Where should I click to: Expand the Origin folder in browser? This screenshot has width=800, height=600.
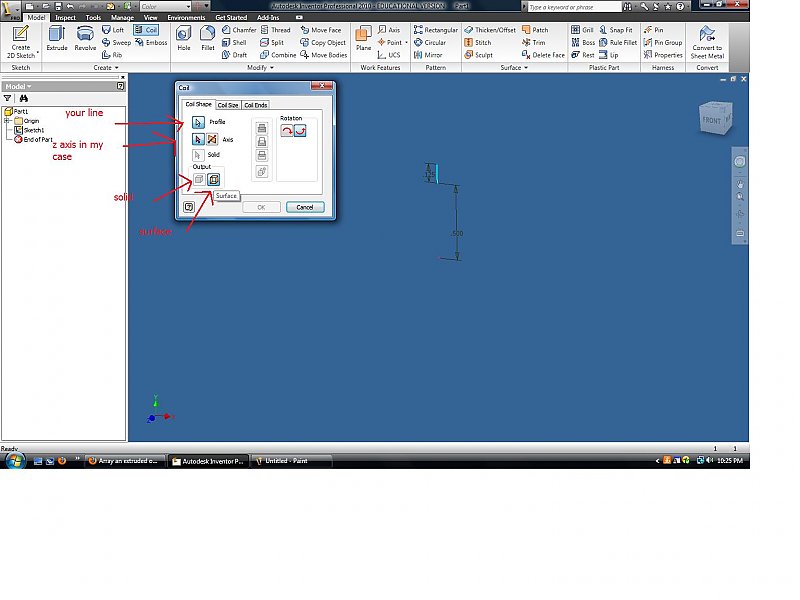point(7,121)
